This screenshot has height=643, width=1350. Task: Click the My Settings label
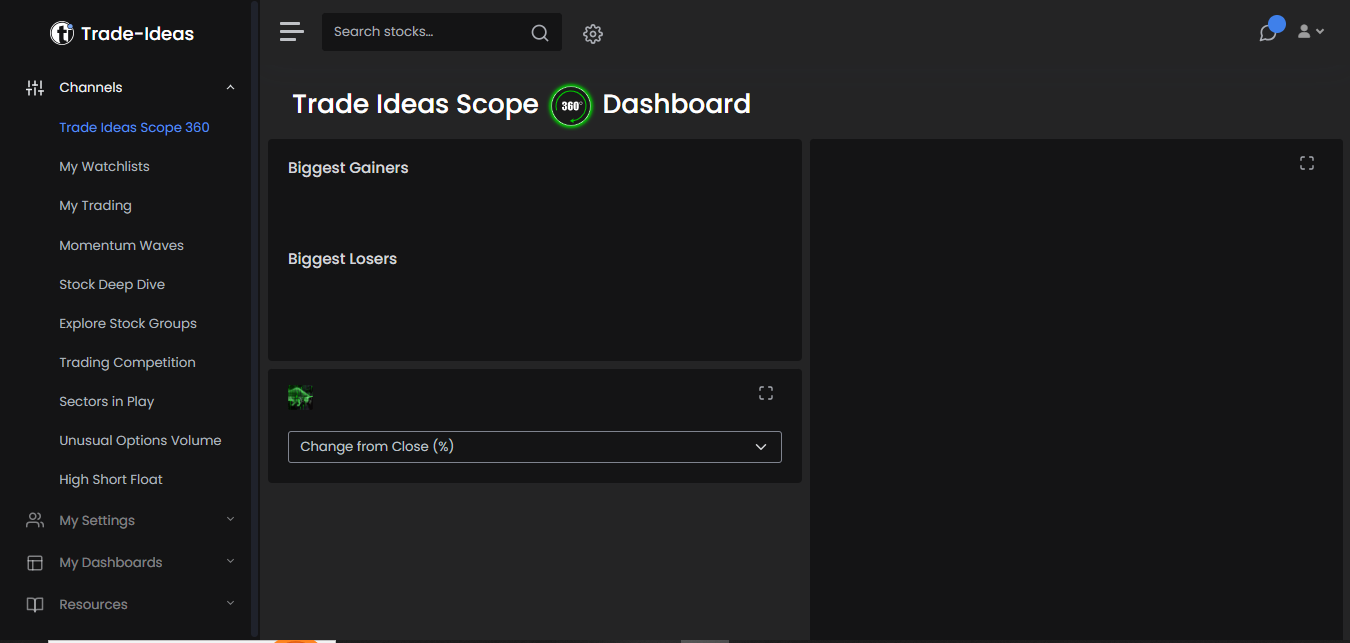point(97,520)
